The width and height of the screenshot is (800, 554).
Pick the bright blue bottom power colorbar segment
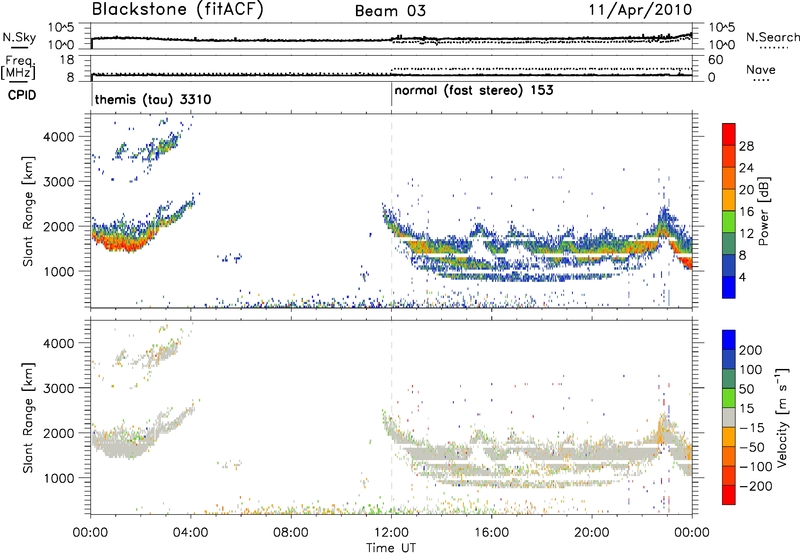729,288
